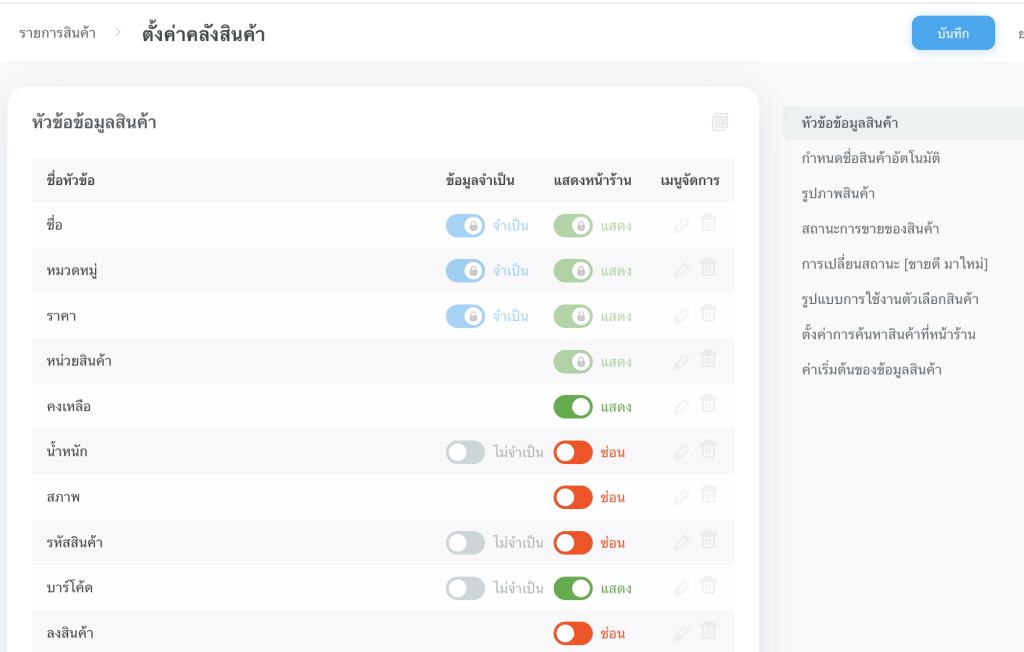Turn off storefront display for บาร์โค้ด
Image resolution: width=1024 pixels, height=652 pixels.
pyautogui.click(x=573, y=588)
